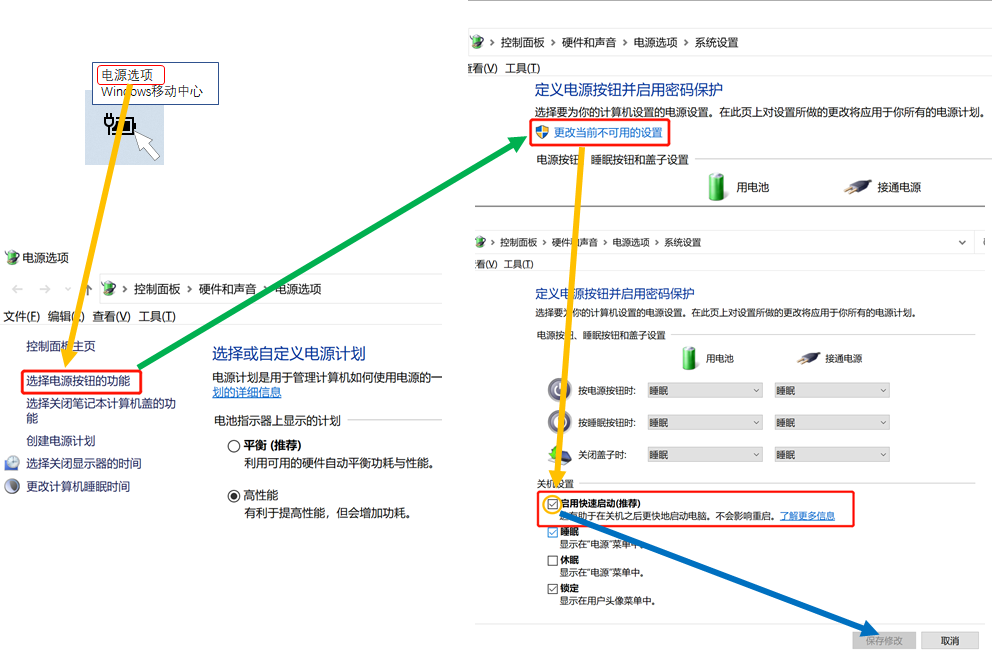Toggle the 睡眠 checkbox under shutdown settings

[553, 532]
